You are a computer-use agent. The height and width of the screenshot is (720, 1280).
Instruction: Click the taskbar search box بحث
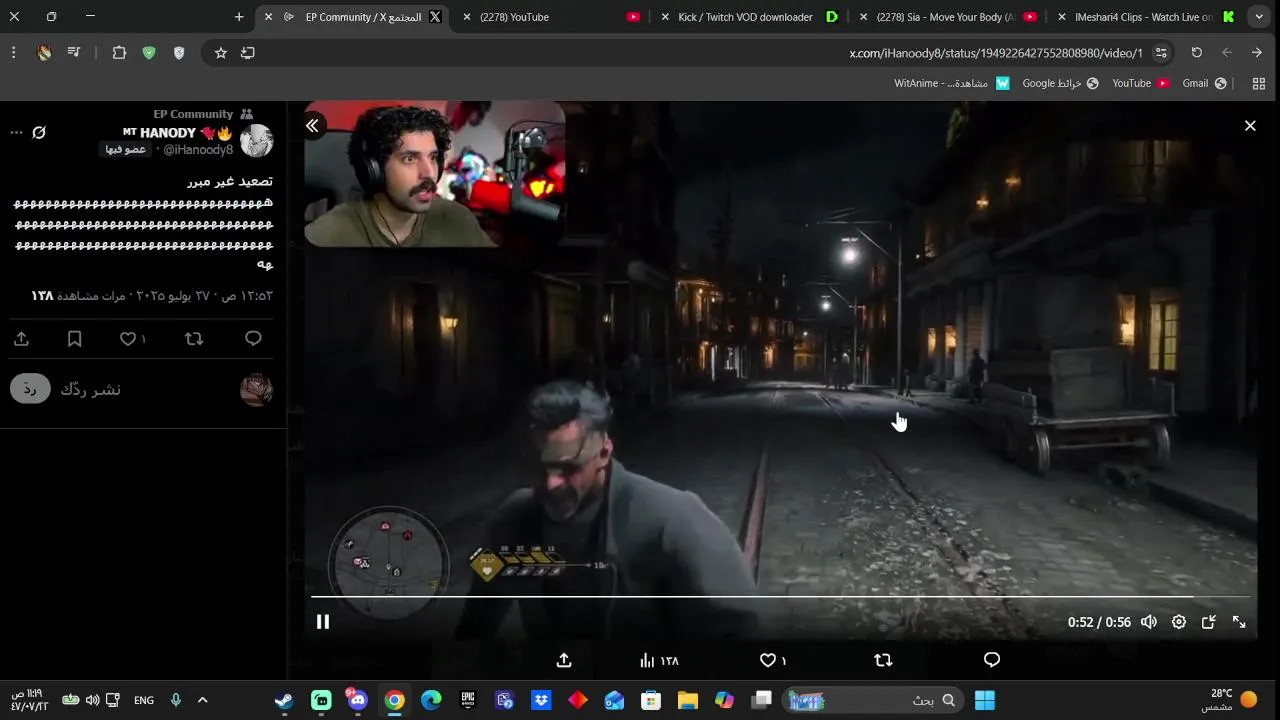(x=875, y=700)
